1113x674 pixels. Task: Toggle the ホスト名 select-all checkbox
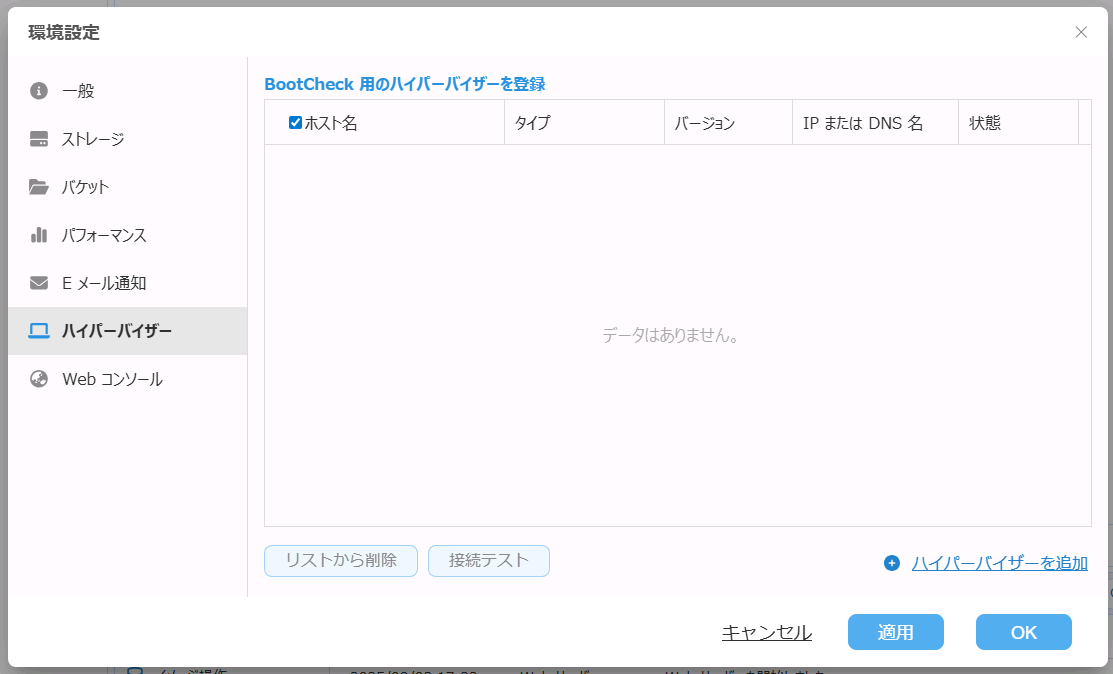(x=295, y=123)
